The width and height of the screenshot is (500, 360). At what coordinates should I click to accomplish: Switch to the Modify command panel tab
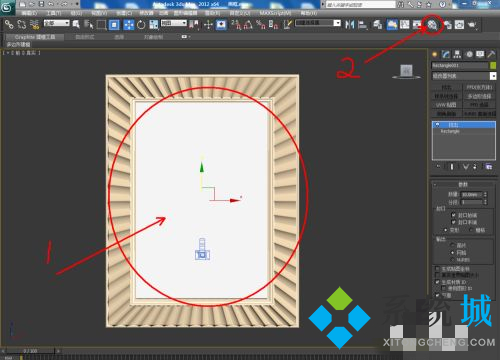(446, 54)
